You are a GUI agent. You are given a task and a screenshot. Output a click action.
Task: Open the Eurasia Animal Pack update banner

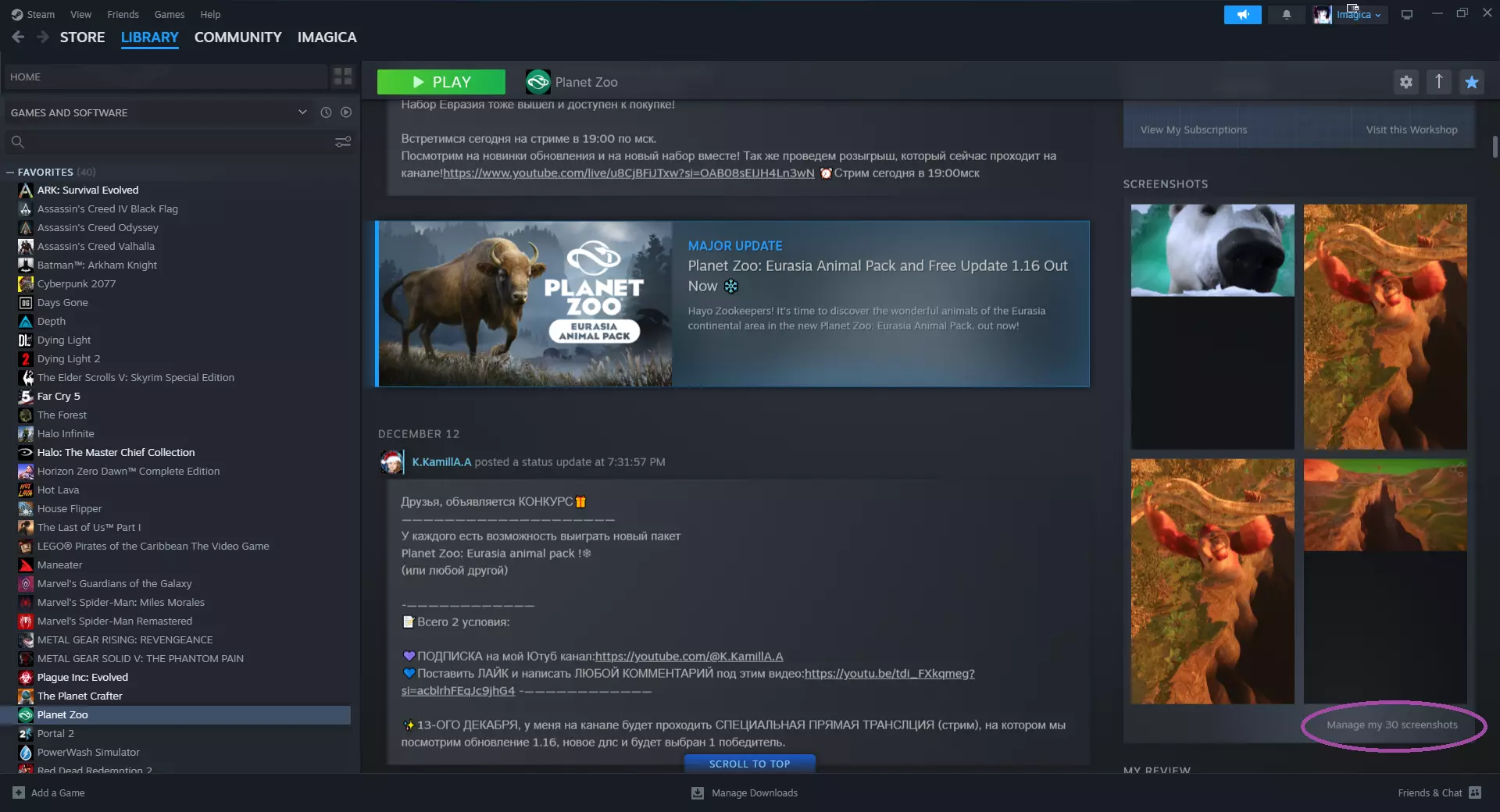(733, 304)
